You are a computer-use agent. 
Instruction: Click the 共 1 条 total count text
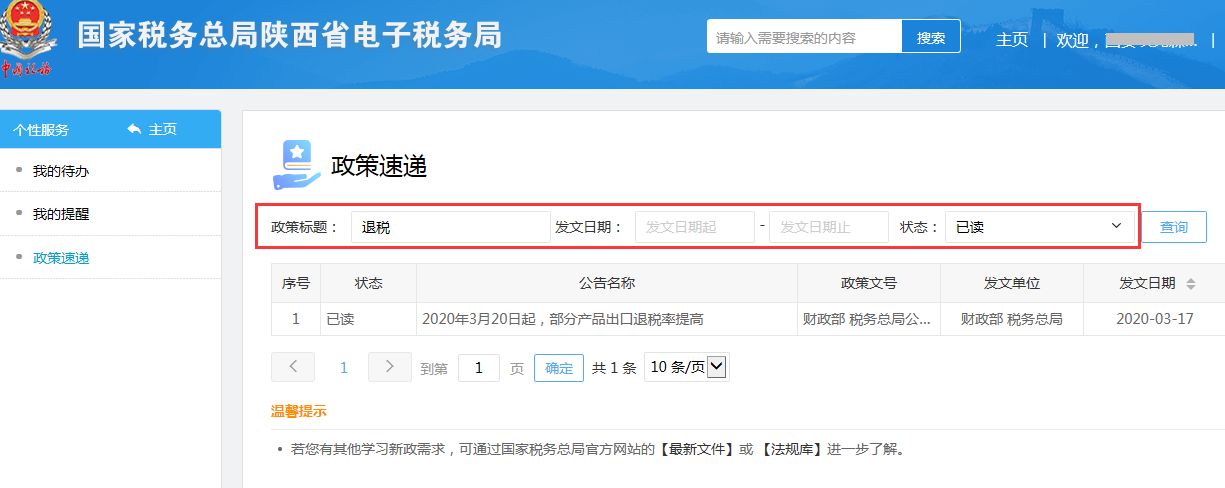614,368
